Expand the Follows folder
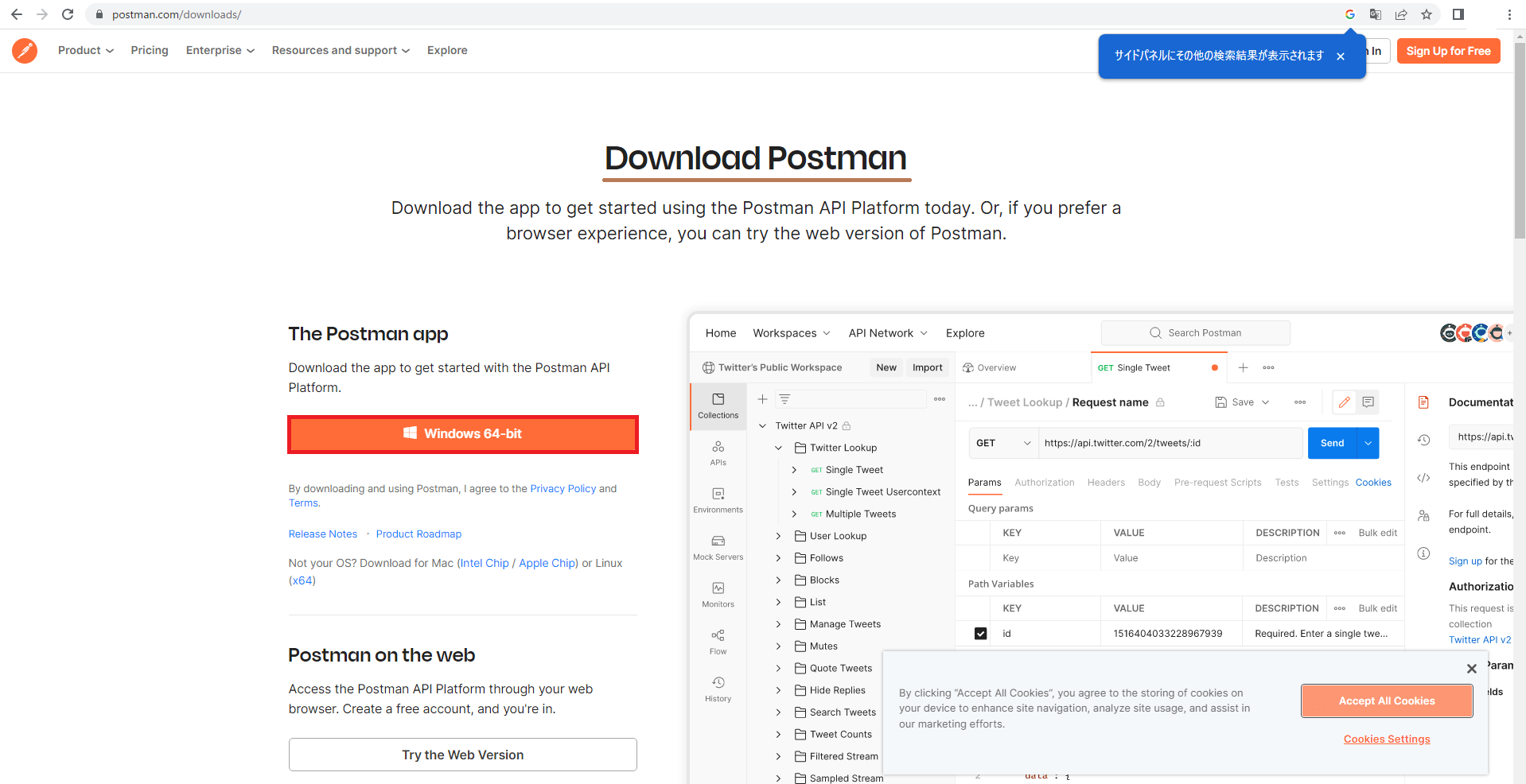The image size is (1526, 784). pyautogui.click(x=779, y=558)
